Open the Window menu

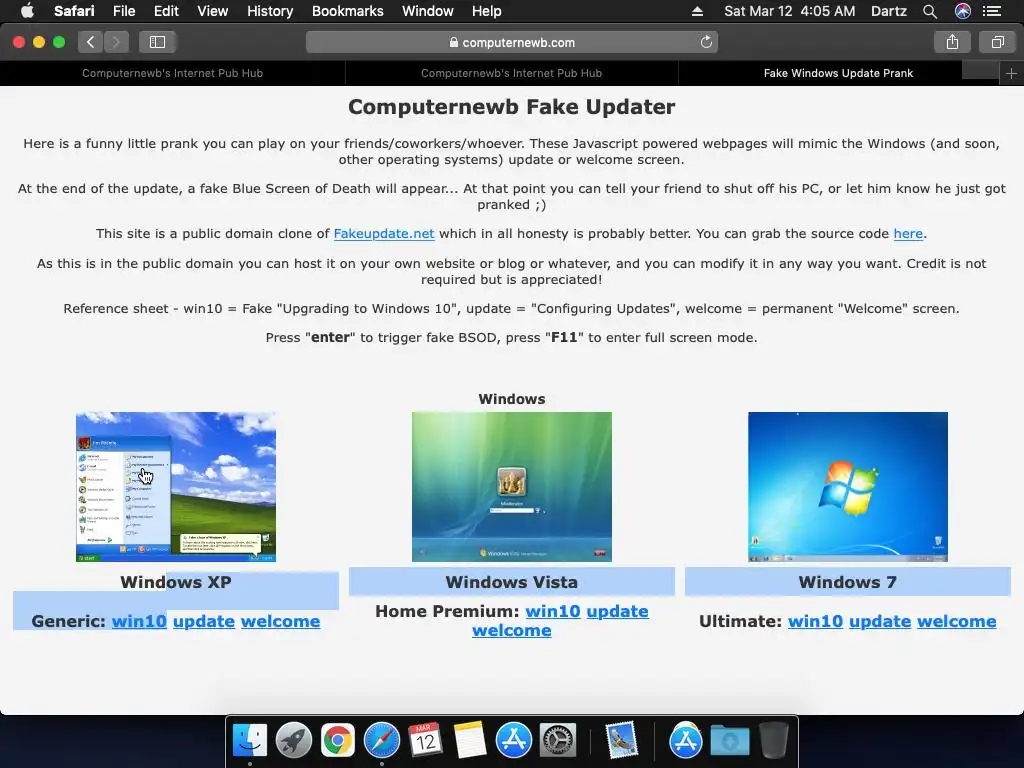428,11
